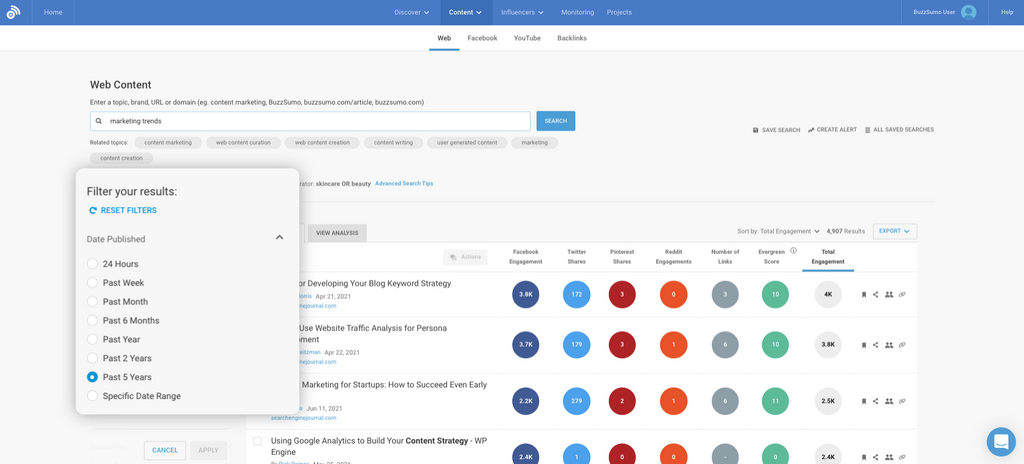
Task: Open Sort by Total Engagement dropdown
Action: pyautogui.click(x=779, y=231)
